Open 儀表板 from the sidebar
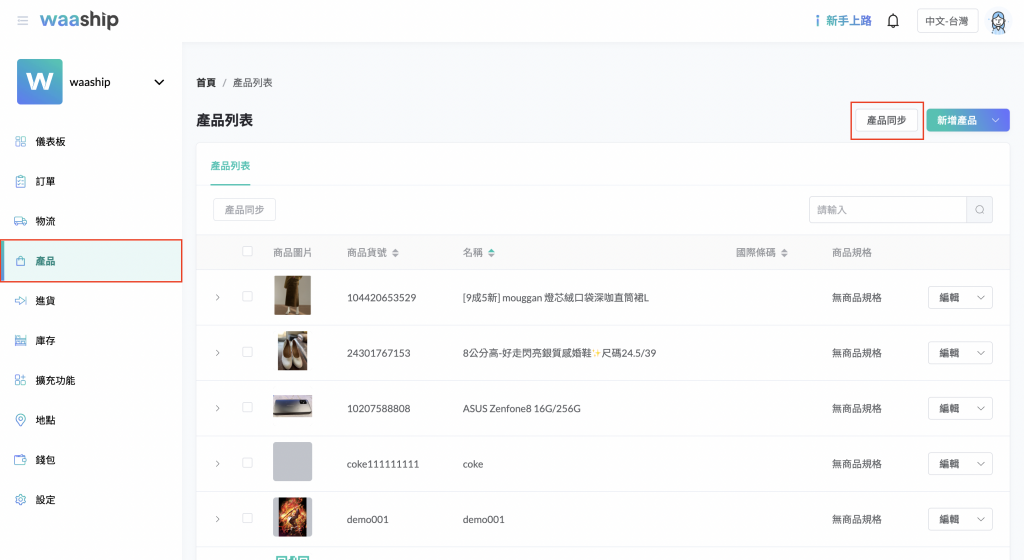 tap(50, 142)
